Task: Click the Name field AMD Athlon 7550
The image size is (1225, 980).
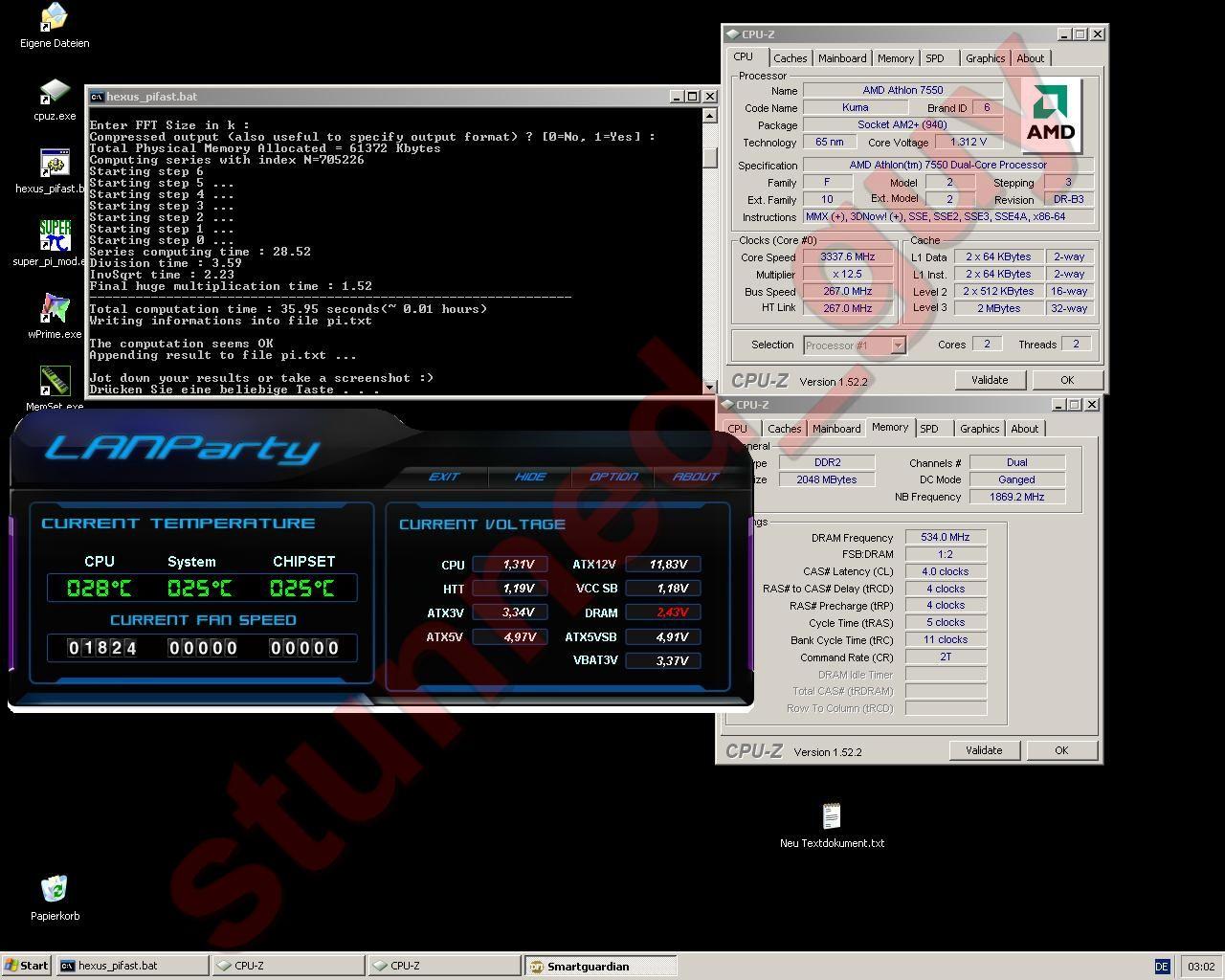Action: tap(902, 90)
